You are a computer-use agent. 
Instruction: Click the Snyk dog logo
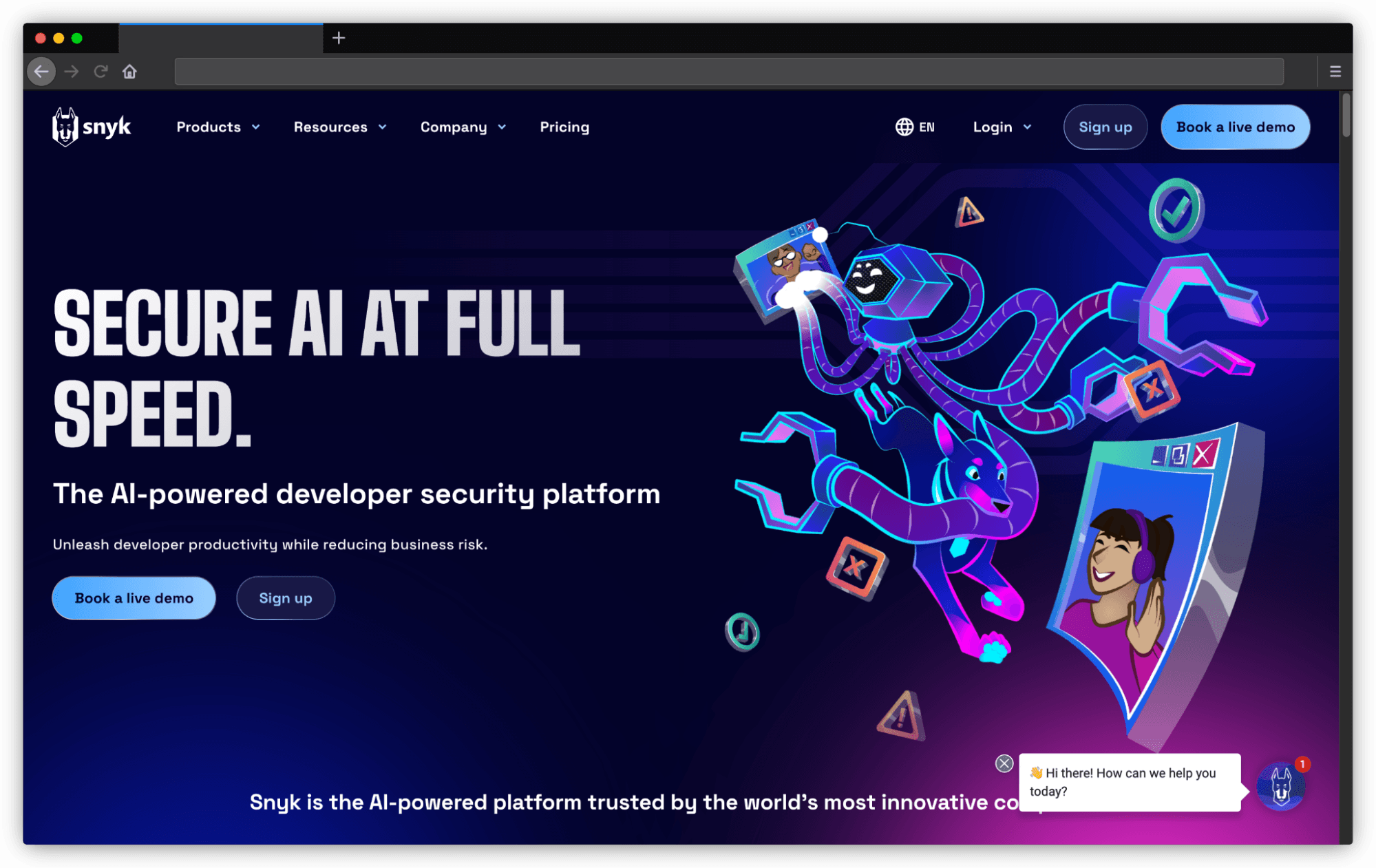point(92,127)
